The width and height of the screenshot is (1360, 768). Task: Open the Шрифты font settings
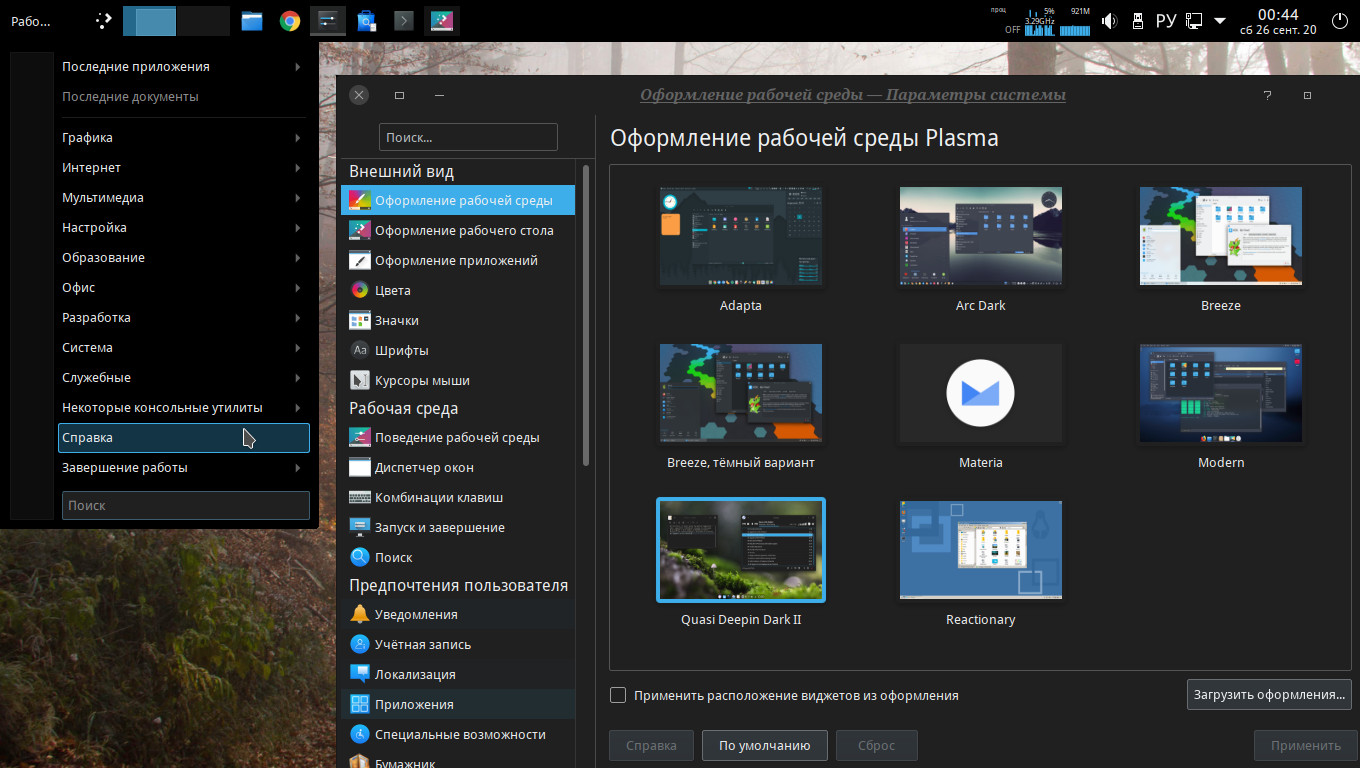(458, 350)
